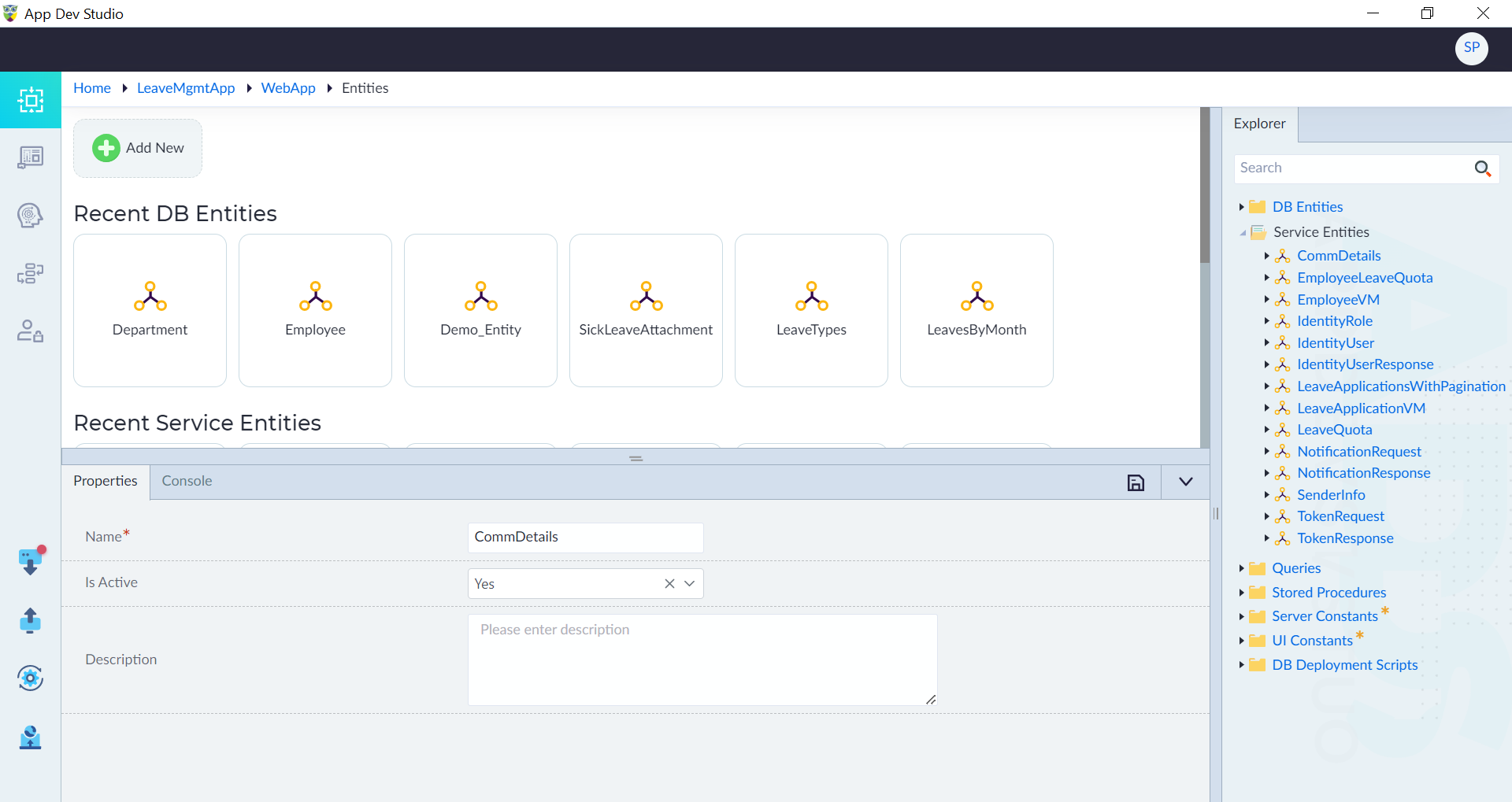
Task: Expand the Server Constants folder arrow
Action: (x=1241, y=616)
